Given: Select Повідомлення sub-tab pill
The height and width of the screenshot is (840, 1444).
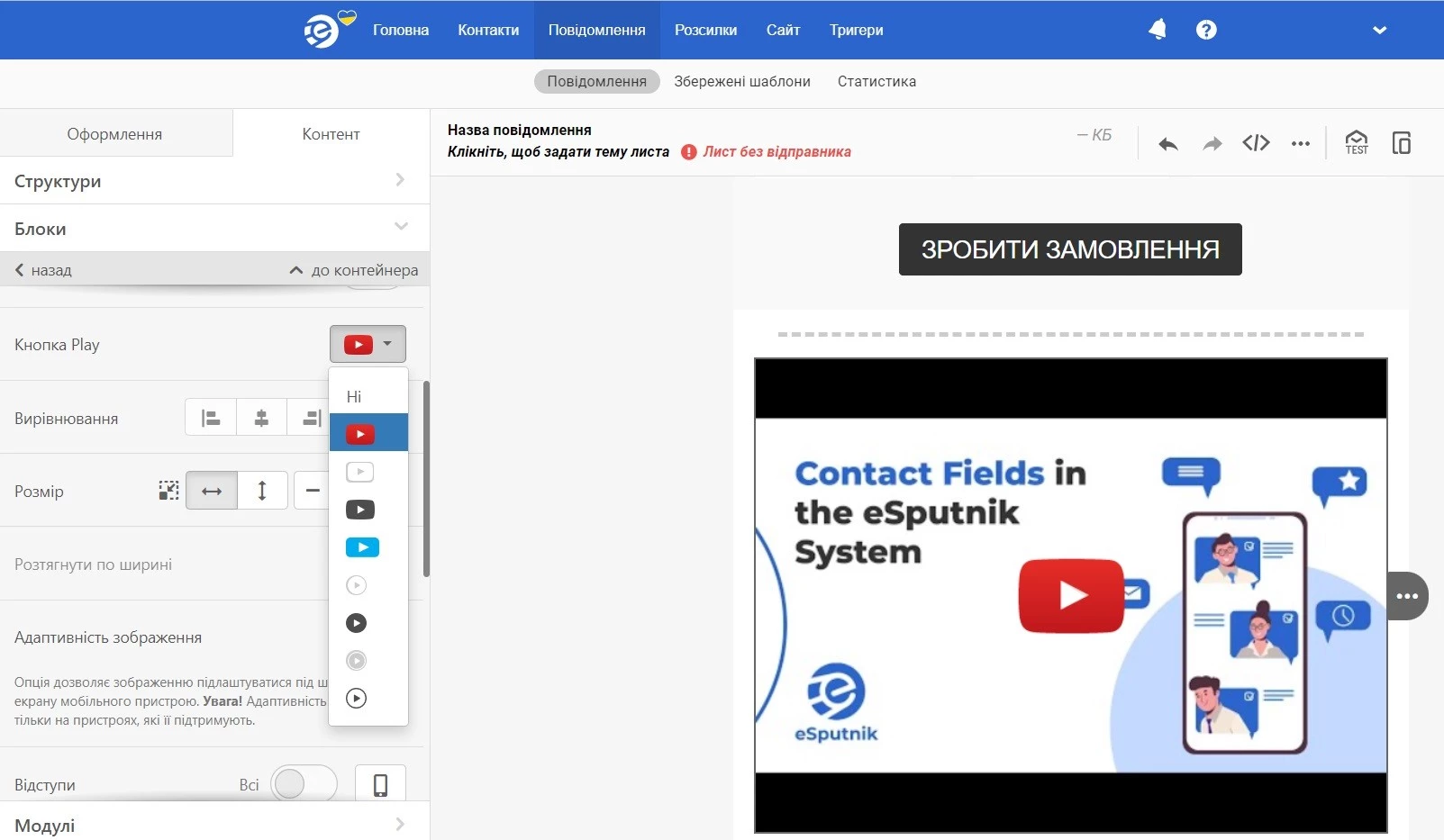Looking at the screenshot, I should [x=596, y=81].
